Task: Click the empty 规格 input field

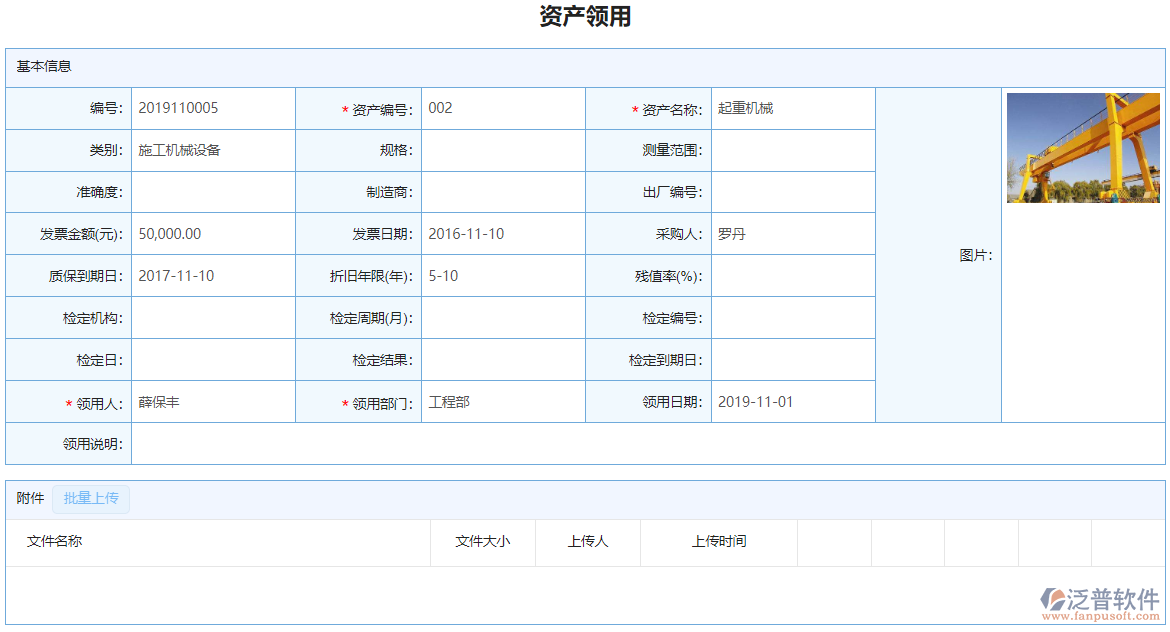Action: click(x=502, y=150)
